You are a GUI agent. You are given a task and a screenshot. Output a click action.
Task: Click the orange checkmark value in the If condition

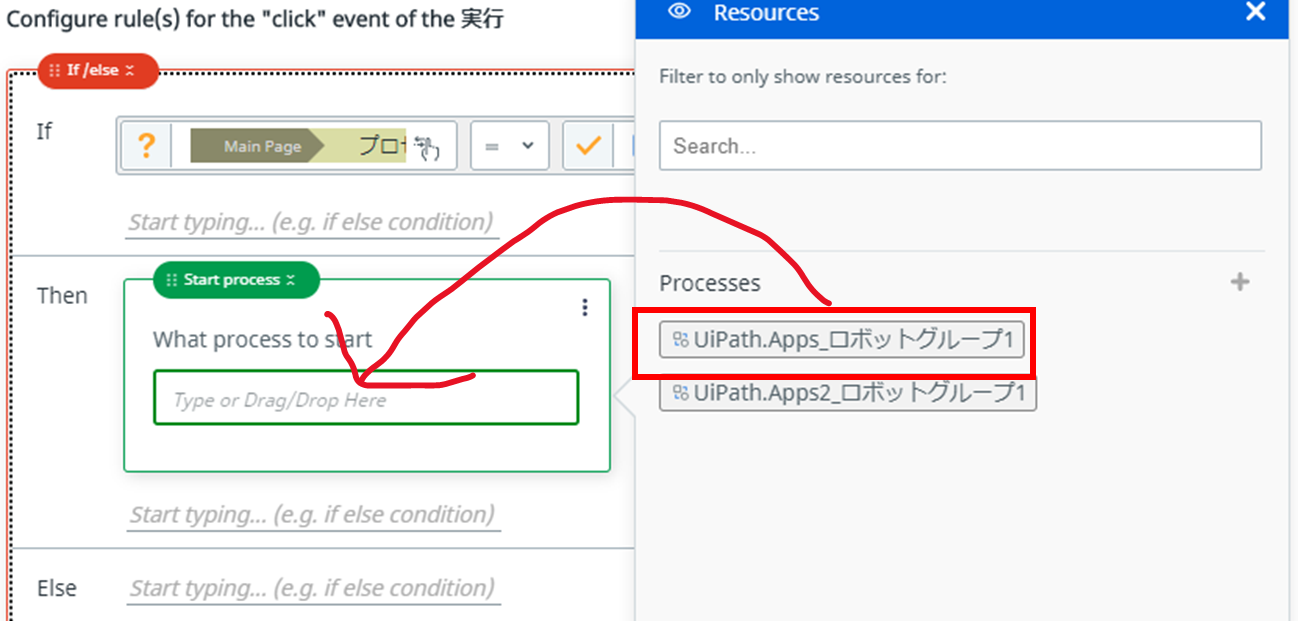point(588,146)
